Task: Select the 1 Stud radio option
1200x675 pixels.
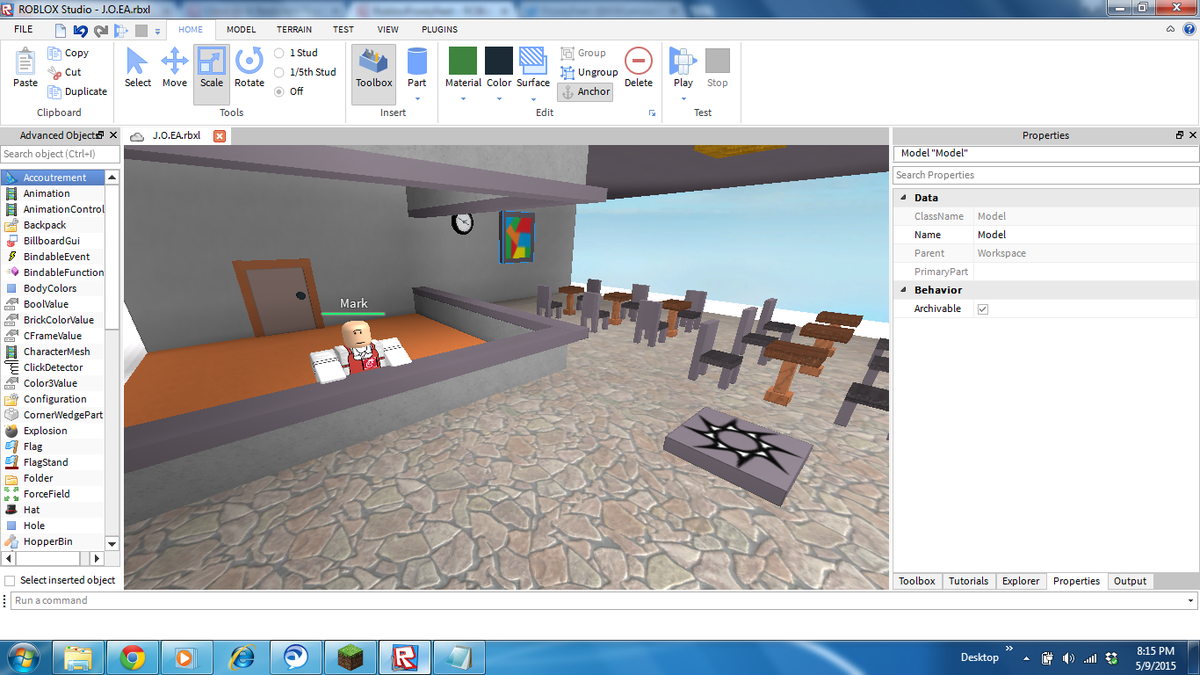Action: pos(279,53)
